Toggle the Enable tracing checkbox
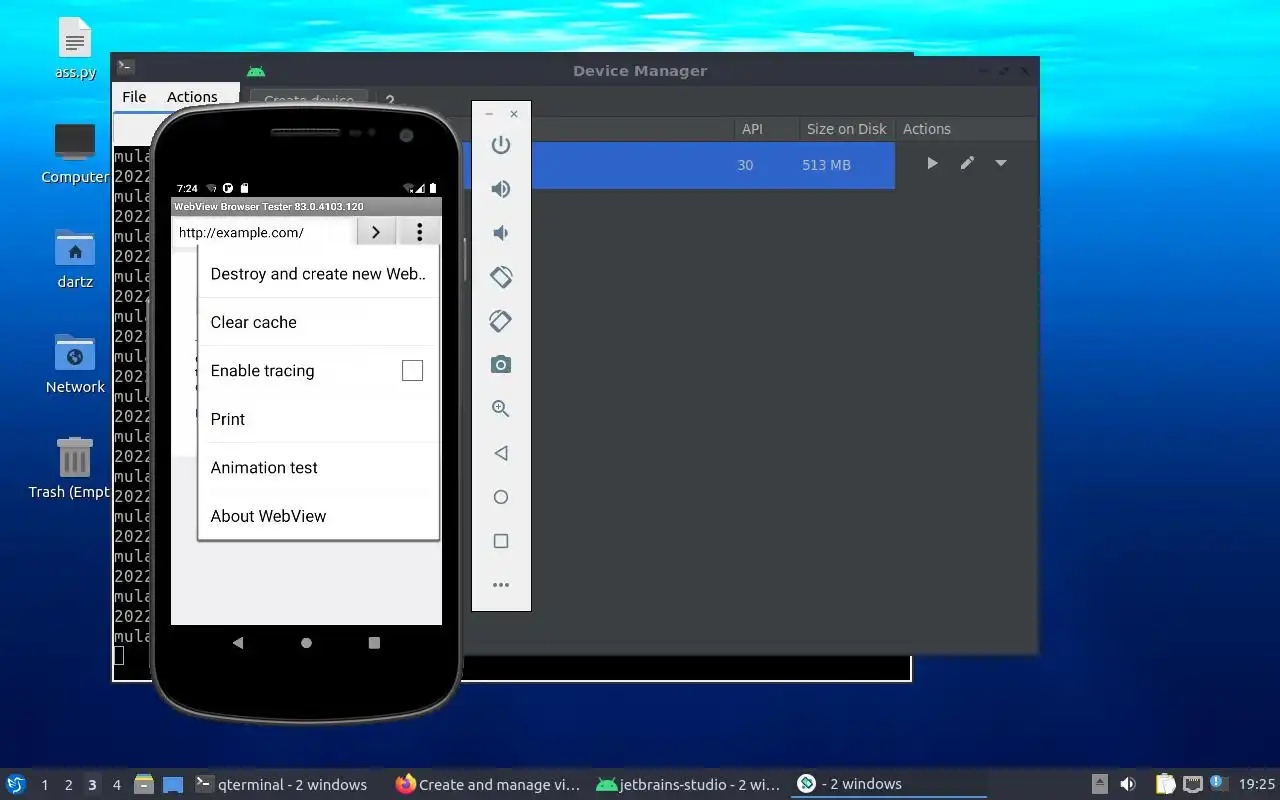Screen dimensions: 1280x800 click(x=412, y=371)
